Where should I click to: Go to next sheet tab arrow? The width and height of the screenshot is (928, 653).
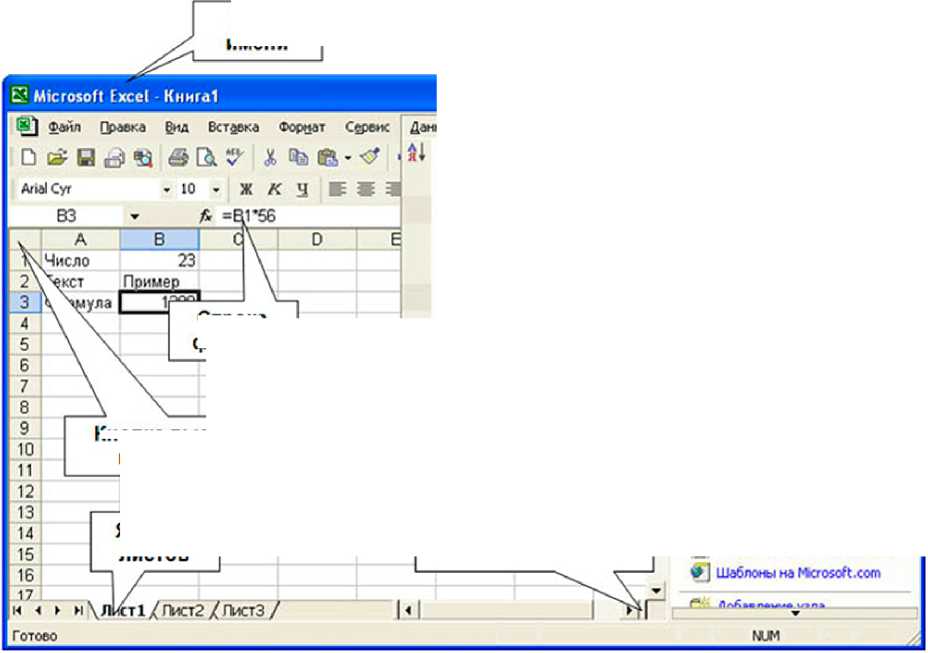57,610
